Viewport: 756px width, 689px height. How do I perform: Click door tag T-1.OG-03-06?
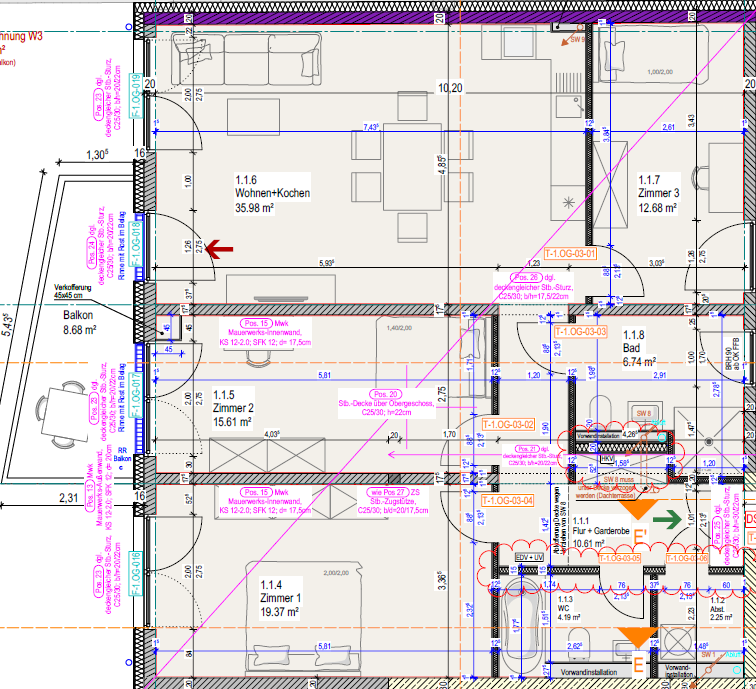point(687,558)
